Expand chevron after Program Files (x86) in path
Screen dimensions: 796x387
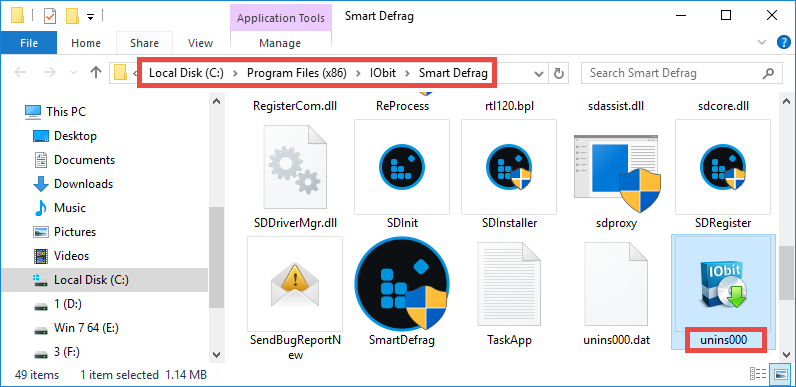point(359,74)
